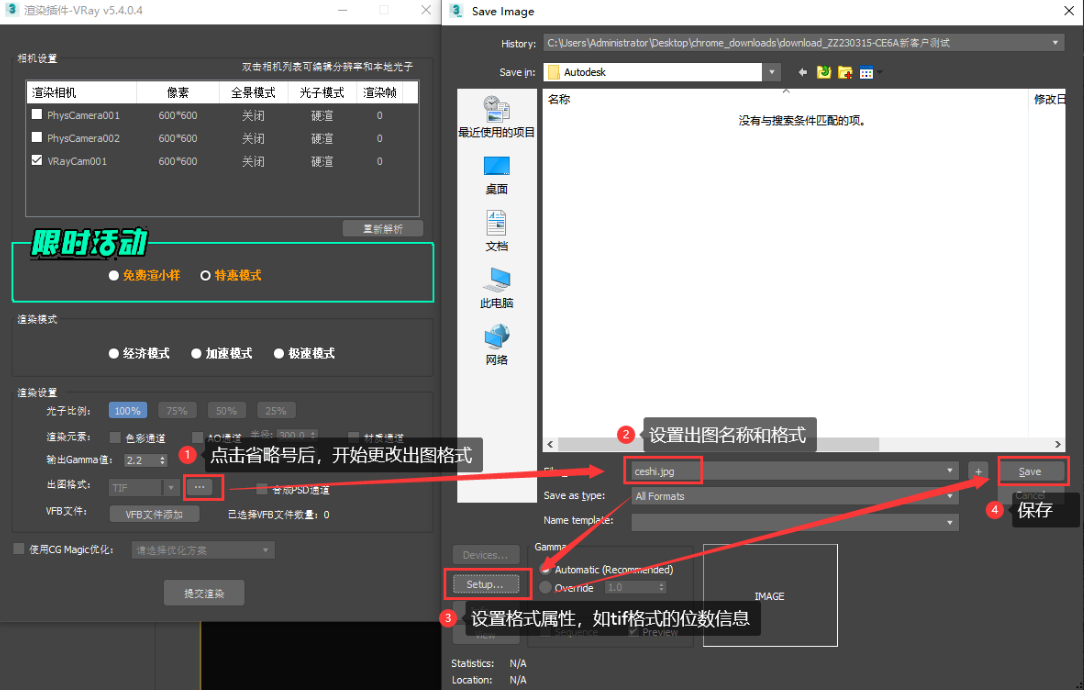
Task: Click the 硬渲 photon cell for VRayCam001
Action: 321,161
